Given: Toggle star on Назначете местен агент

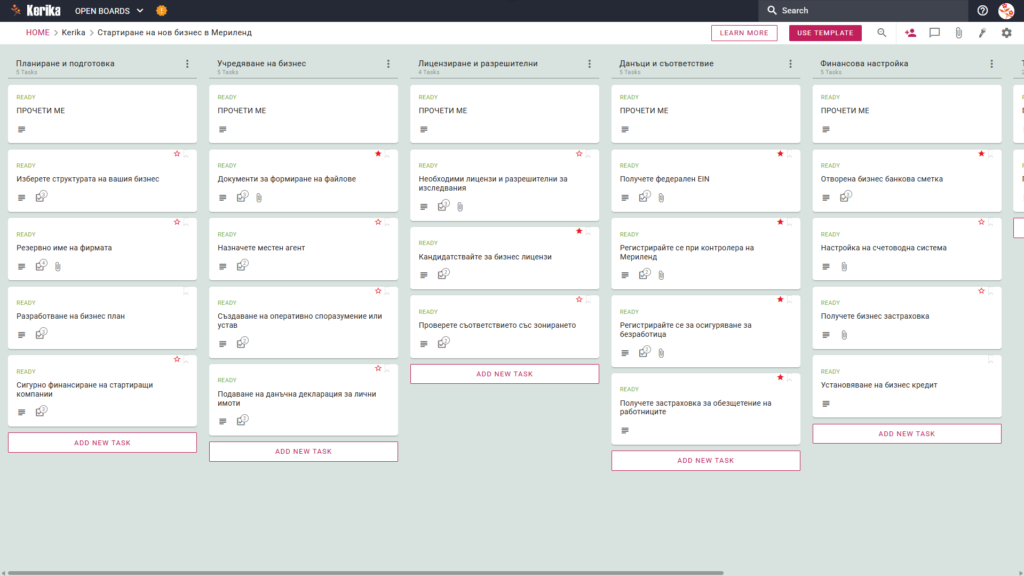Looking at the screenshot, I should click(x=378, y=223).
